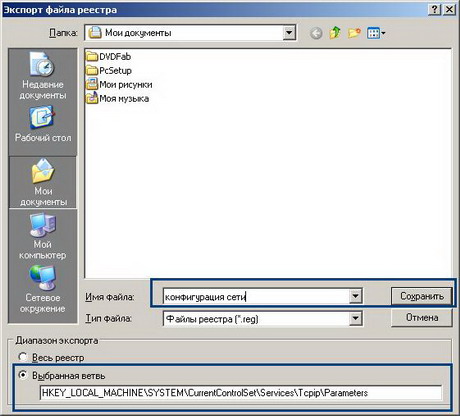Open Файлы реестра (*.reg) type combo box
The image size is (460, 416).
(x=263, y=319)
